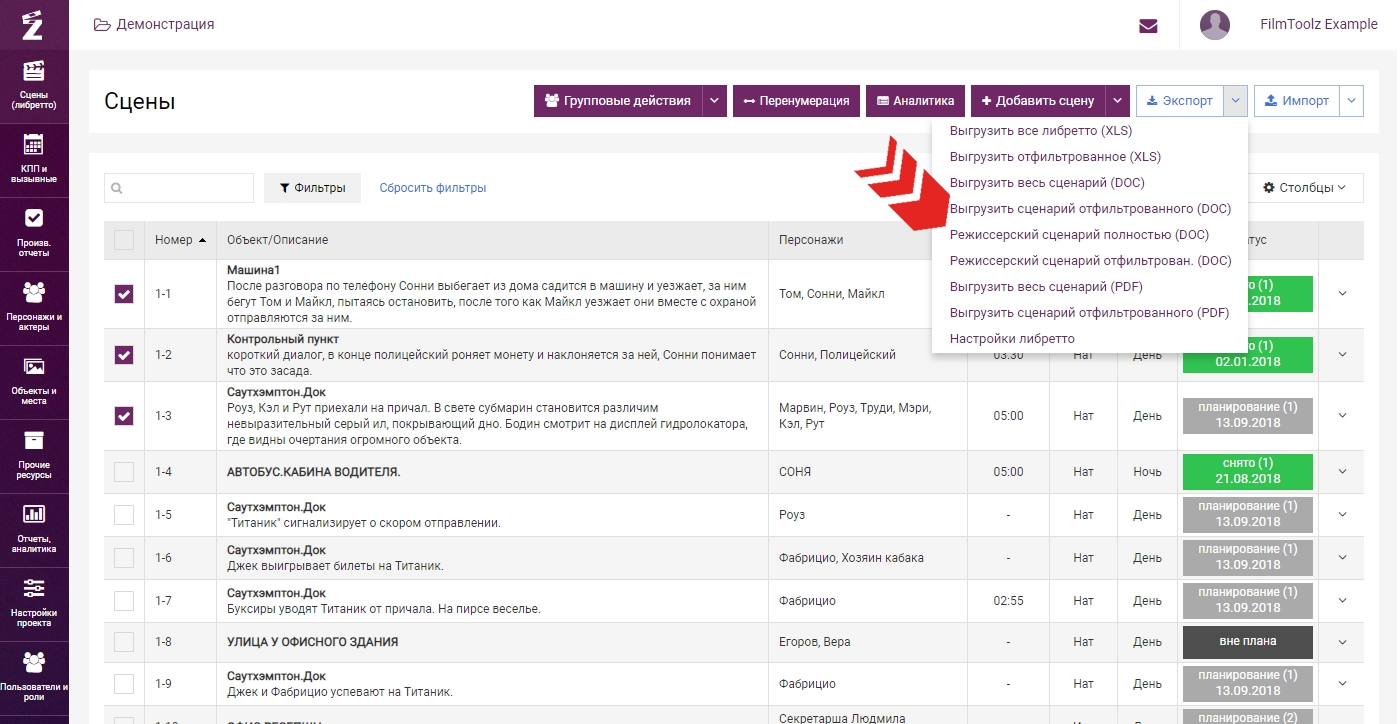Collapse the Экспорт dropdown arrow
Screen dimensions: 1400x724
point(1236,101)
